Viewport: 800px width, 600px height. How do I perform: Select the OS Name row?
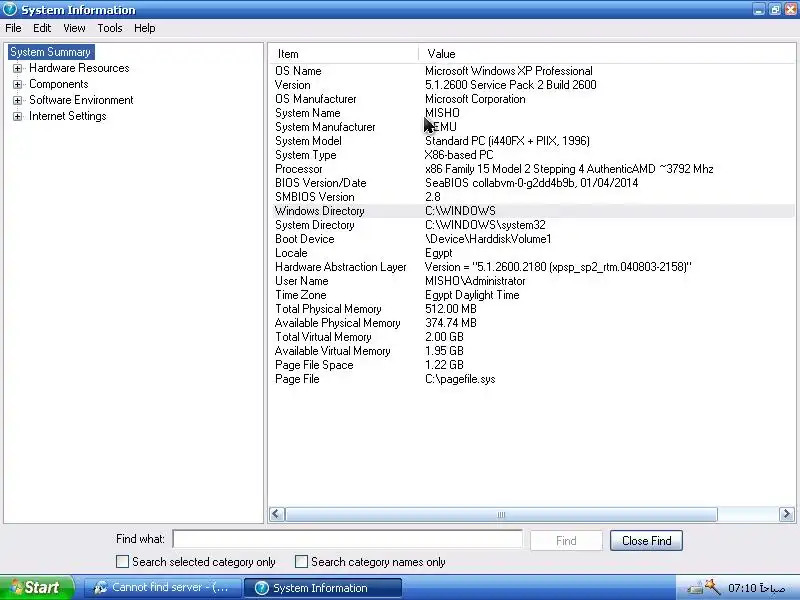click(533, 71)
